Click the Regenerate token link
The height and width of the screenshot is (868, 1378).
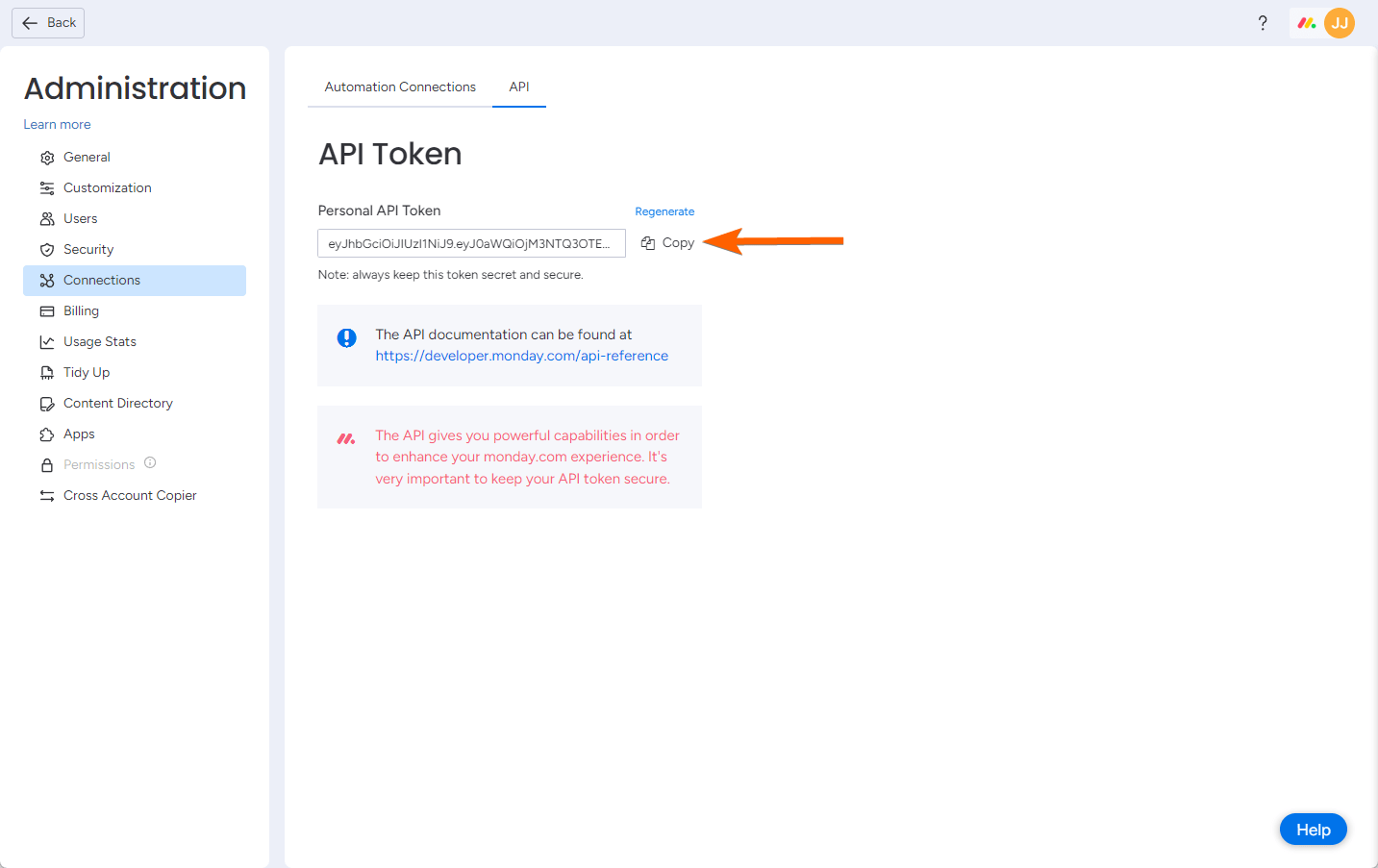coord(664,211)
